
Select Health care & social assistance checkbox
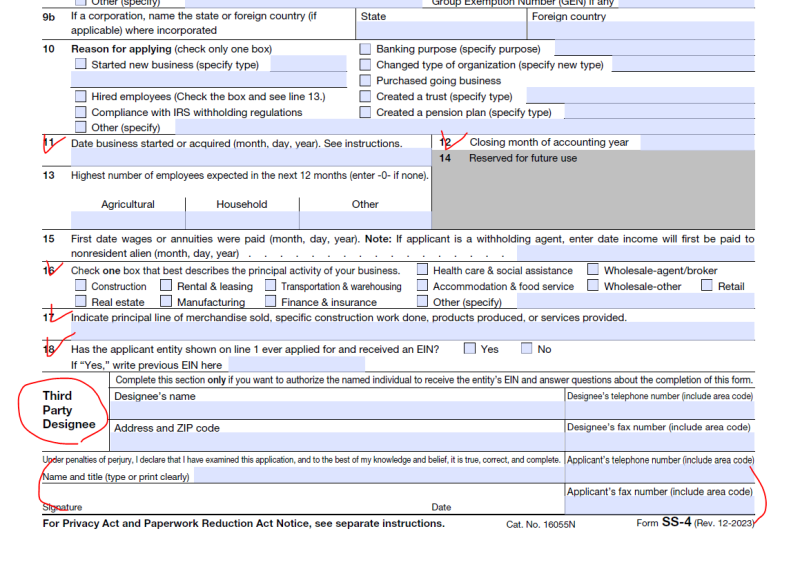[x=422, y=269]
